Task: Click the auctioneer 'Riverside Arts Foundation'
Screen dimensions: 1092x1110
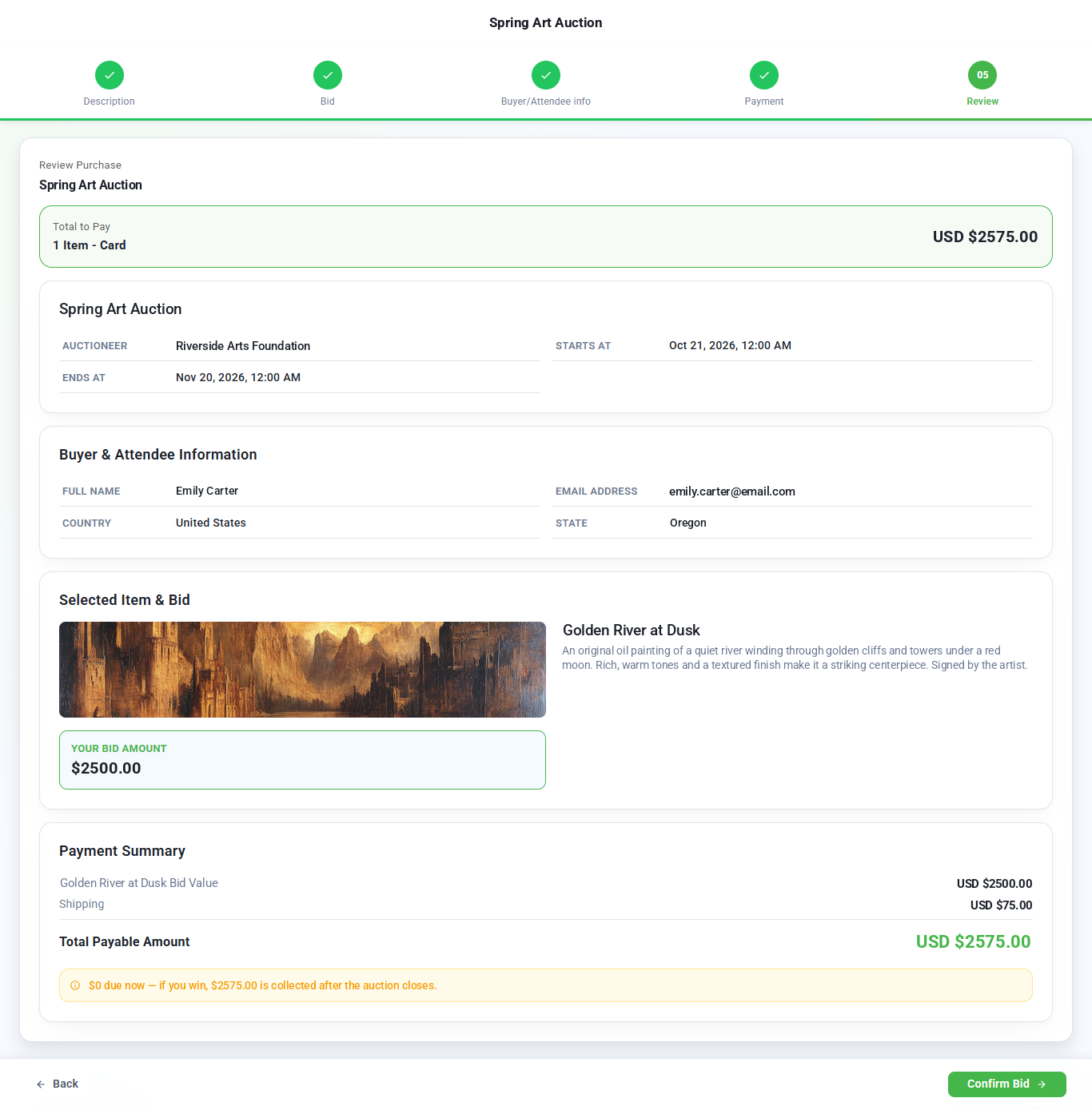Action: tap(243, 346)
